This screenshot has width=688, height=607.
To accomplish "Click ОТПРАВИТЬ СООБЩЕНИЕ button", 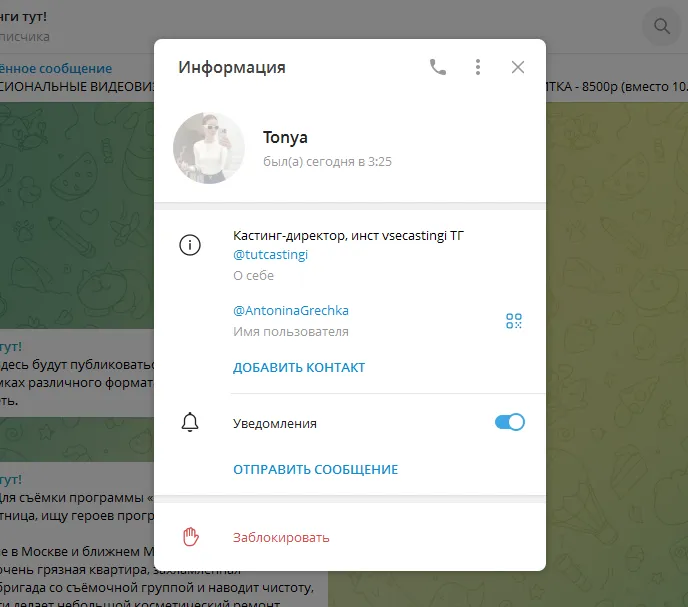I will point(315,470).
